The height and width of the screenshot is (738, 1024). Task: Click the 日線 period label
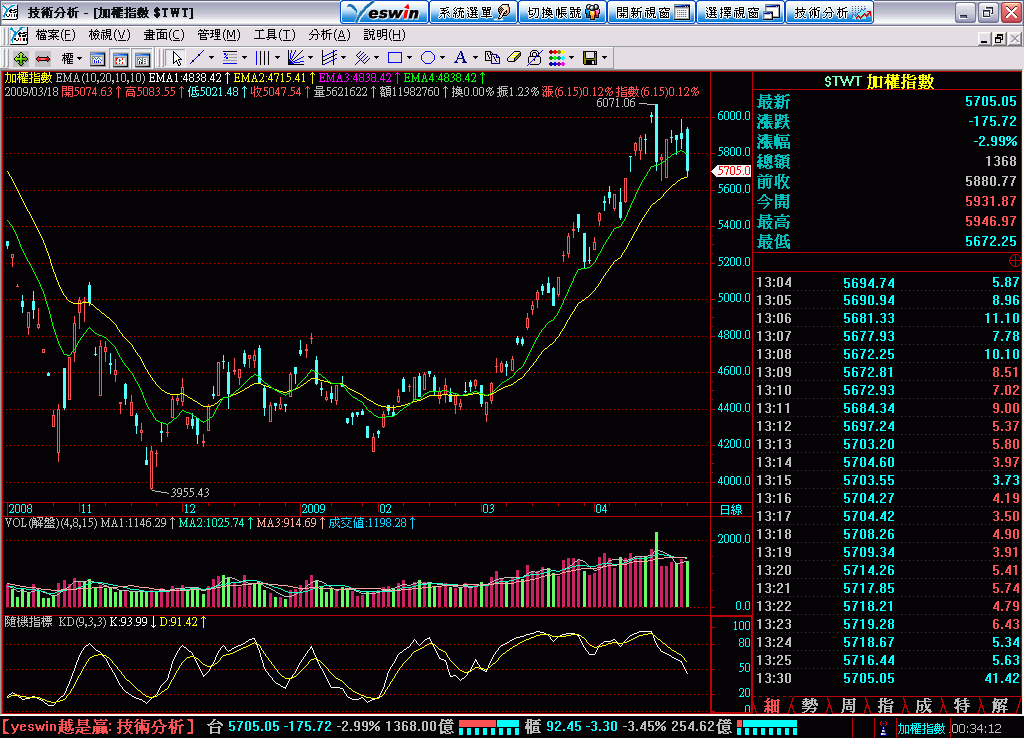tap(731, 510)
